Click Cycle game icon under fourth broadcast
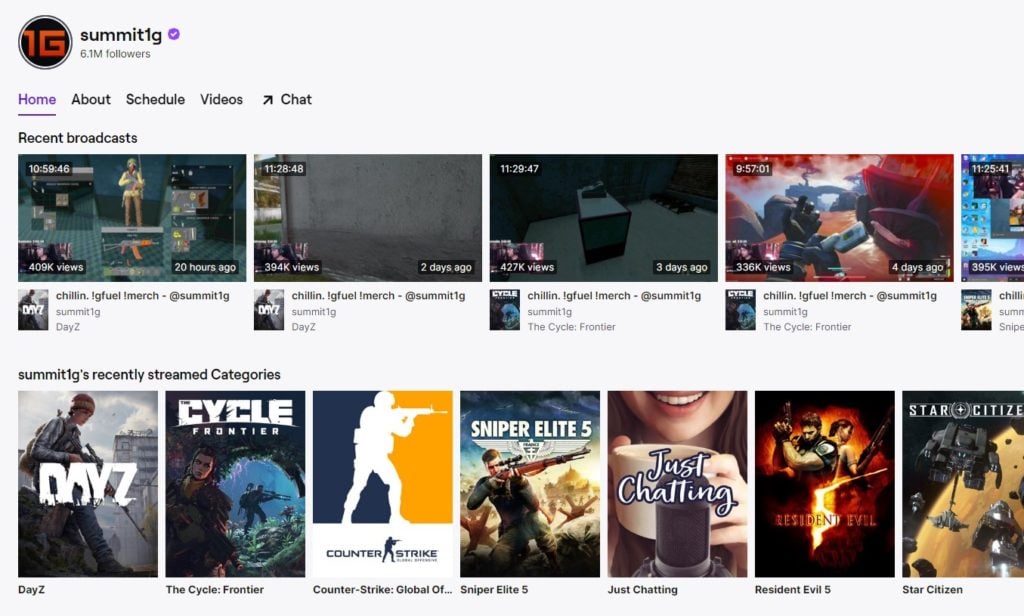1024x616 pixels. pyautogui.click(x=740, y=310)
